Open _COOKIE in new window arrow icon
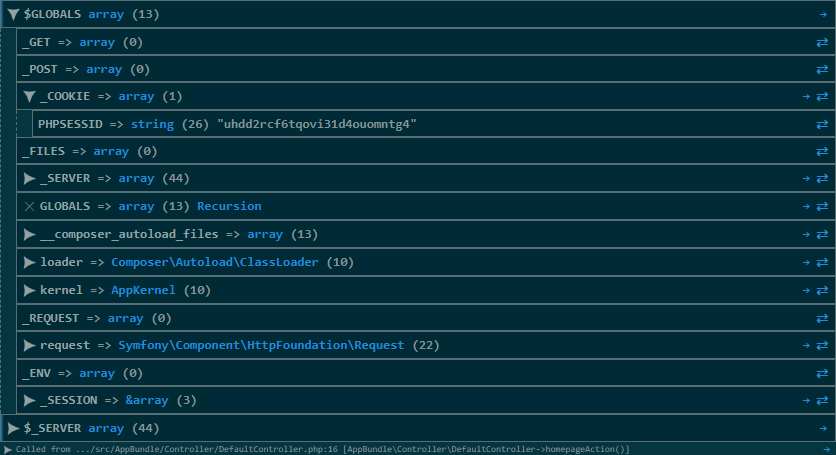836x455 pixels. tap(805, 97)
